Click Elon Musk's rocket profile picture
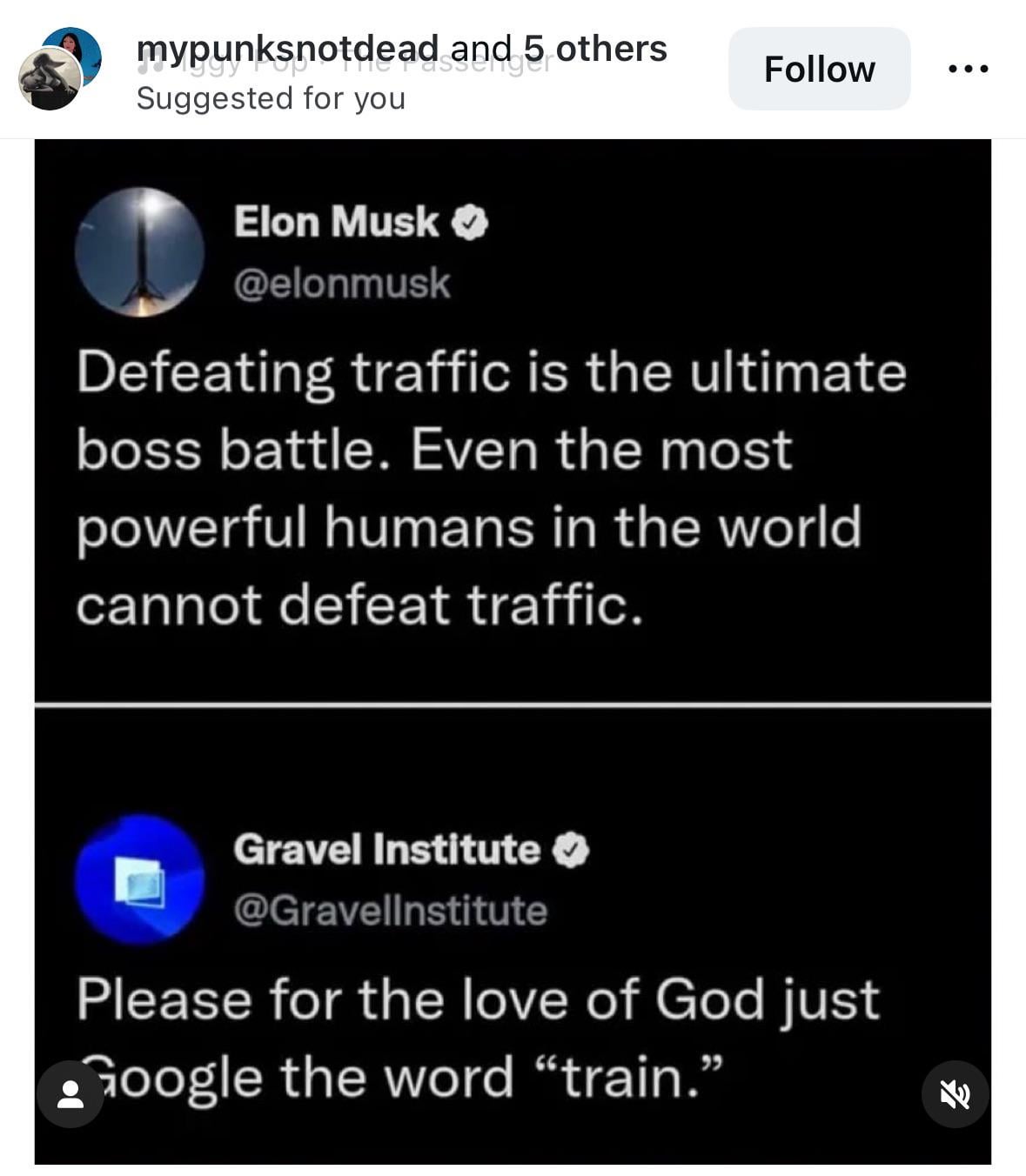Screen dimensions: 1026x1176 pyautogui.click(x=139, y=251)
